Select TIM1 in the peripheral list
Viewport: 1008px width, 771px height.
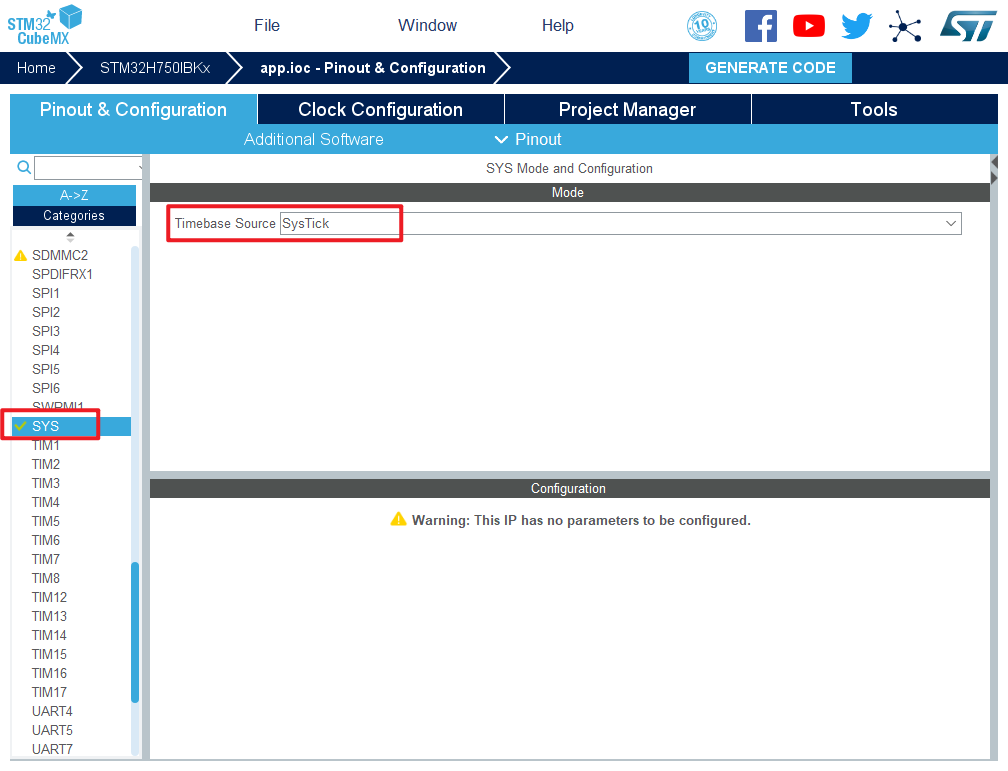point(46,445)
